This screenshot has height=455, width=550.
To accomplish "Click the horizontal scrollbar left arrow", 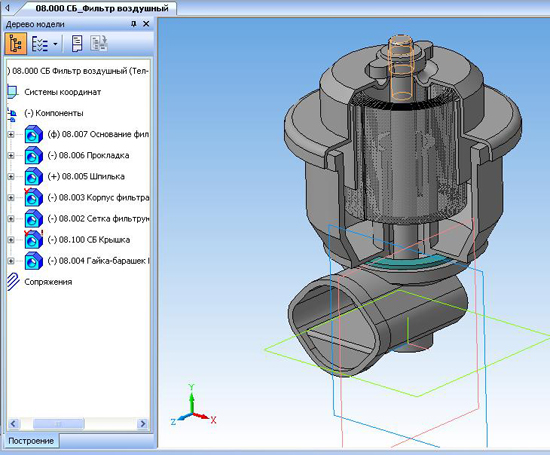I will tap(13, 424).
